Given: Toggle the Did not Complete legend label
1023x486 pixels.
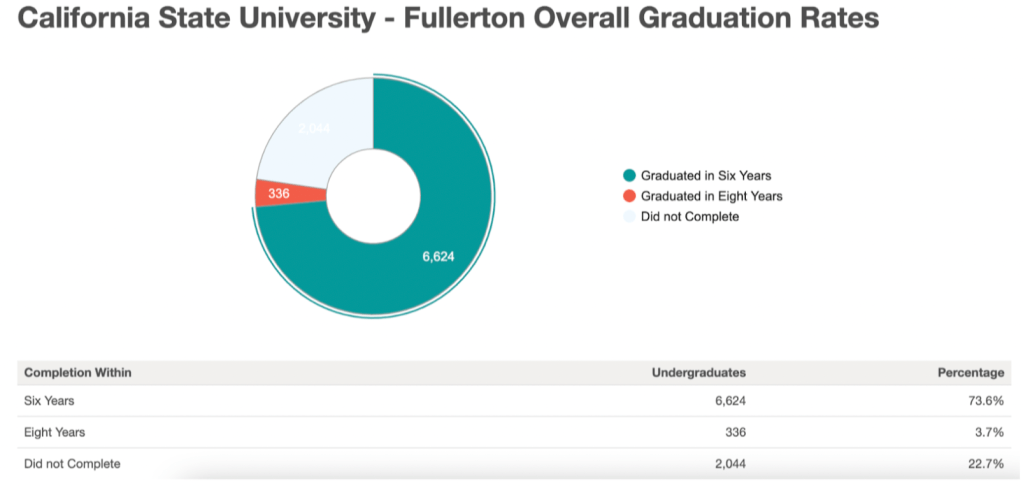Looking at the screenshot, I should coord(689,216).
